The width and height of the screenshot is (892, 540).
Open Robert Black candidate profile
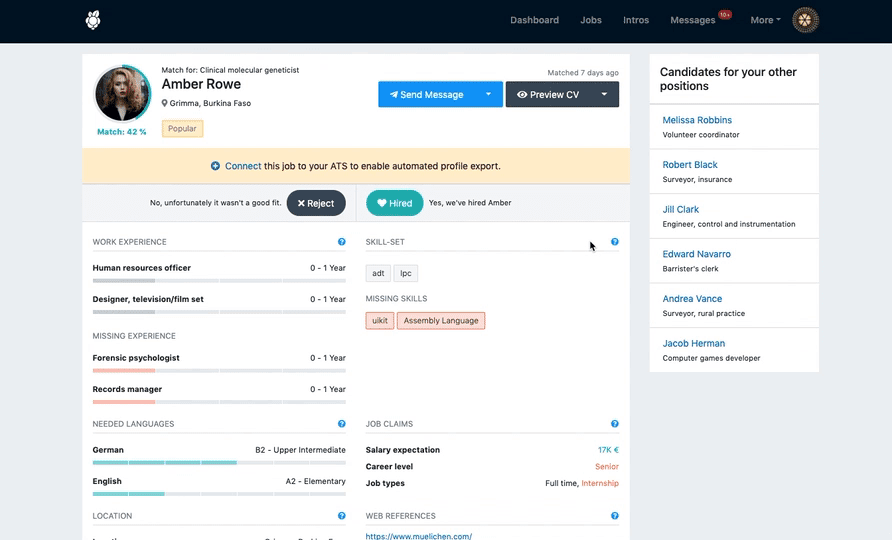(x=689, y=164)
